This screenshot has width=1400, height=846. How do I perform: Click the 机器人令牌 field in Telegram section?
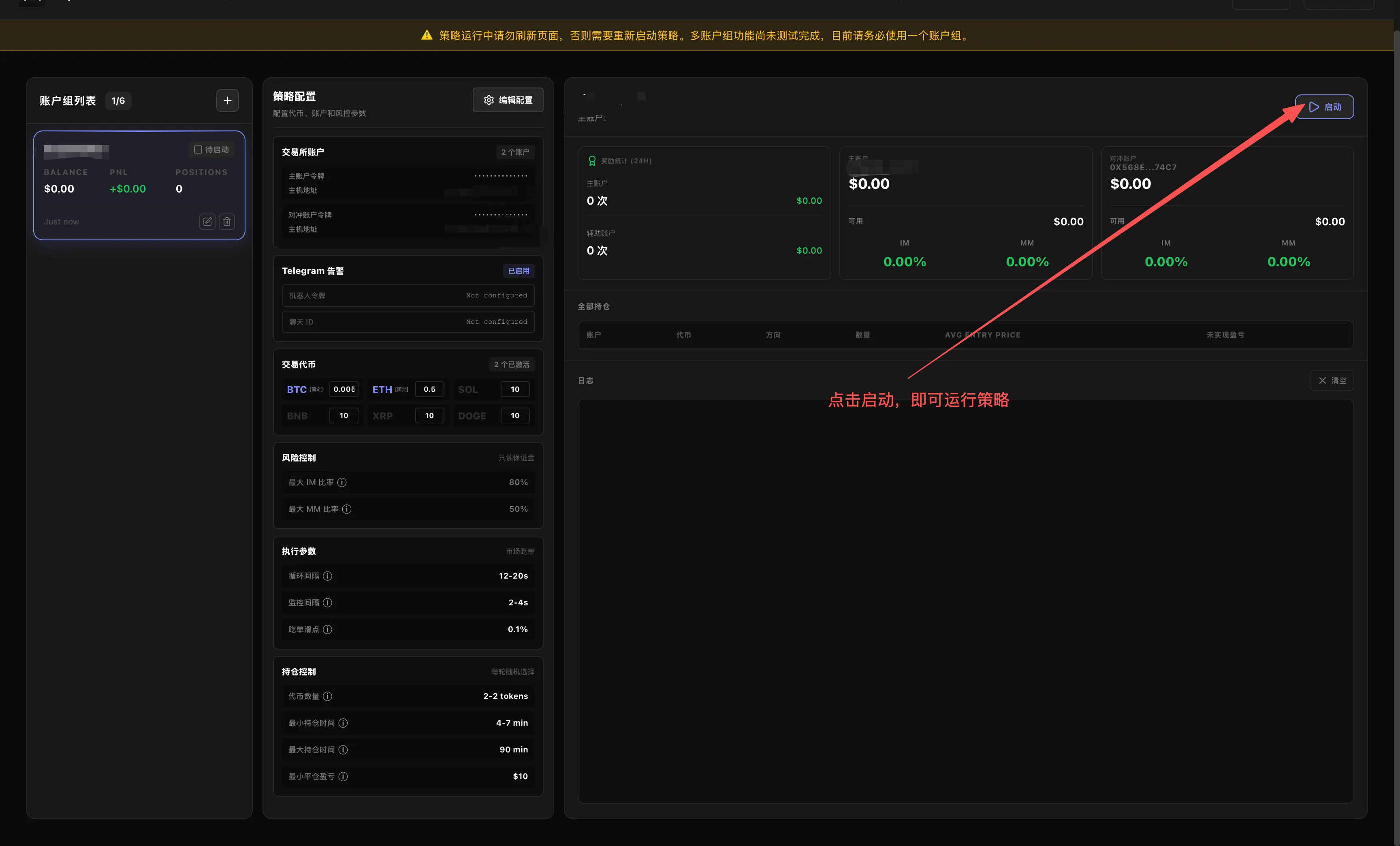click(x=408, y=295)
